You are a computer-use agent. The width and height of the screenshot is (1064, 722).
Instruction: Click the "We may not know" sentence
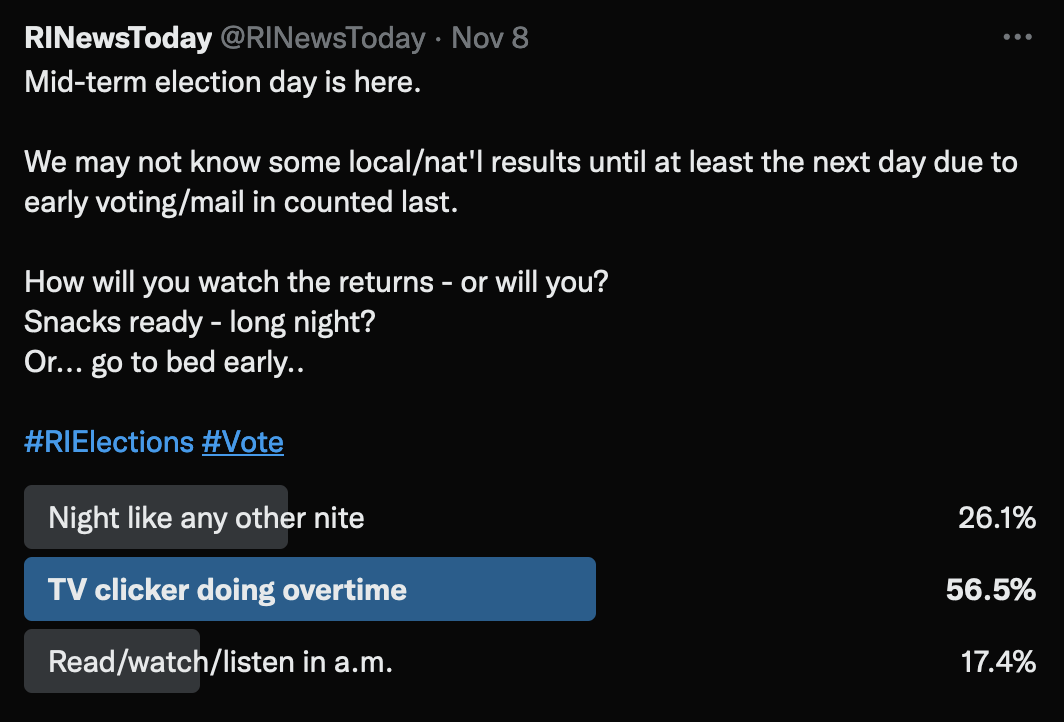coord(520,161)
